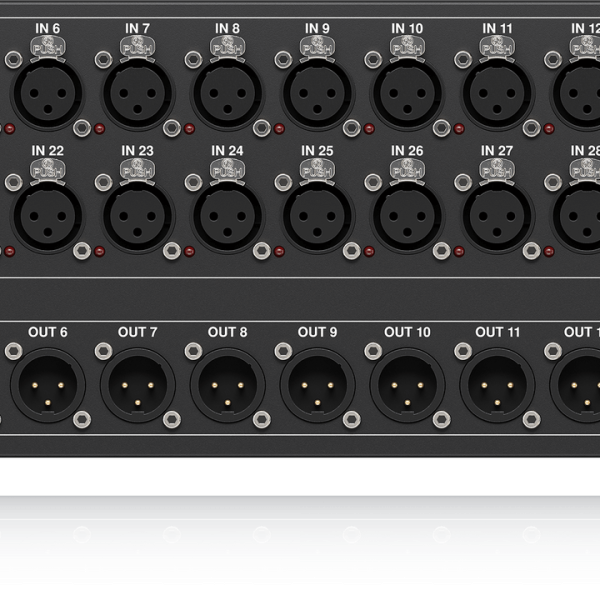Click the PUSH tab above IN 10 socket
This screenshot has height=600, width=600.
pos(408,47)
